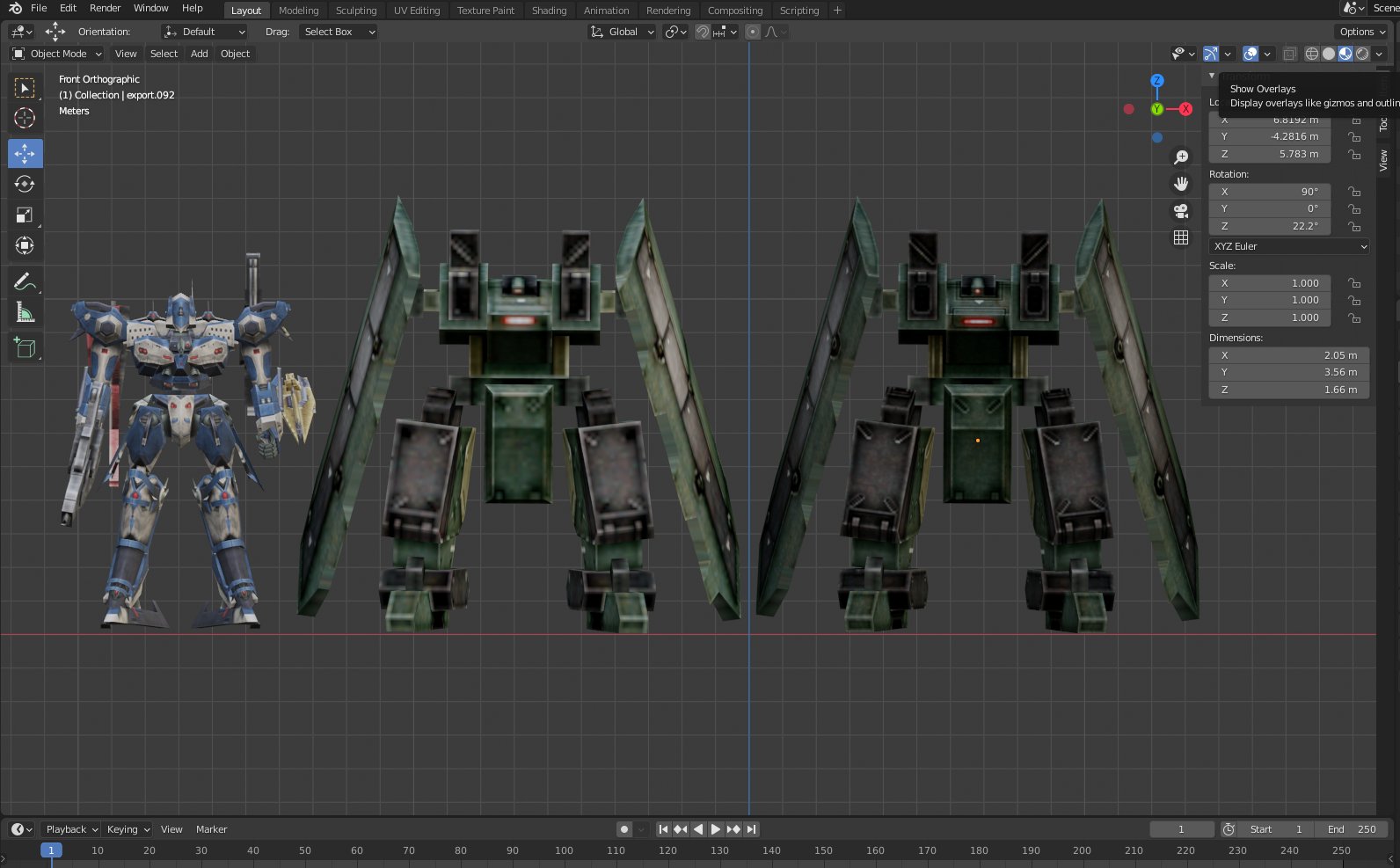1400x868 pixels.
Task: Select material preview viewport shading
Action: 1345,54
